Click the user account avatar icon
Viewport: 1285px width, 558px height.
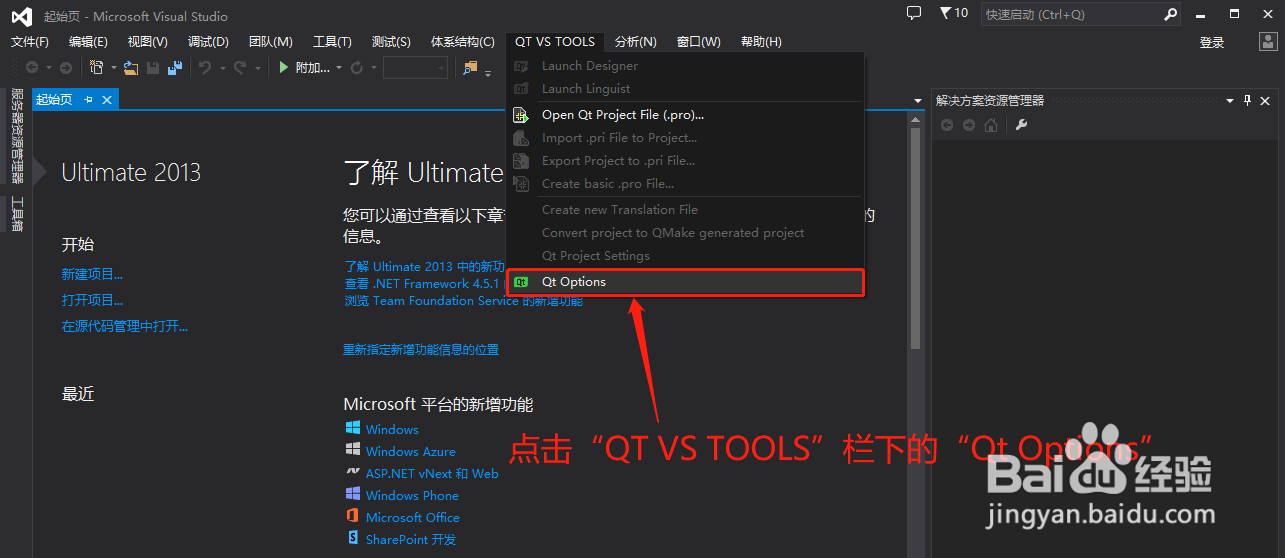tap(1266, 42)
